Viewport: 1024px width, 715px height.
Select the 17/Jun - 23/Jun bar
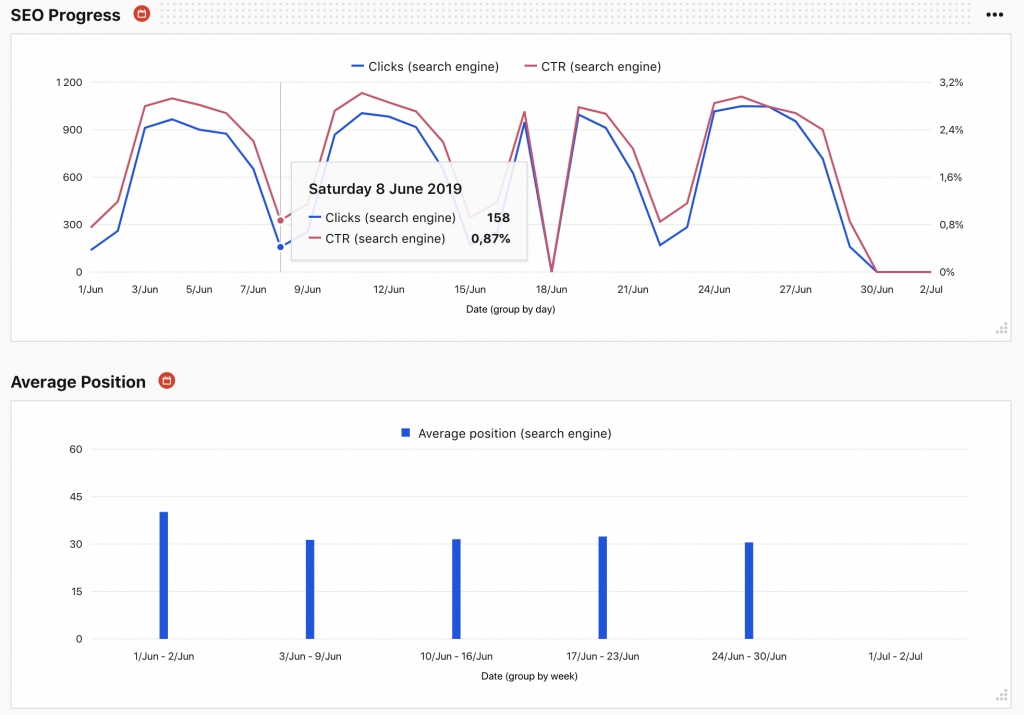pyautogui.click(x=602, y=588)
